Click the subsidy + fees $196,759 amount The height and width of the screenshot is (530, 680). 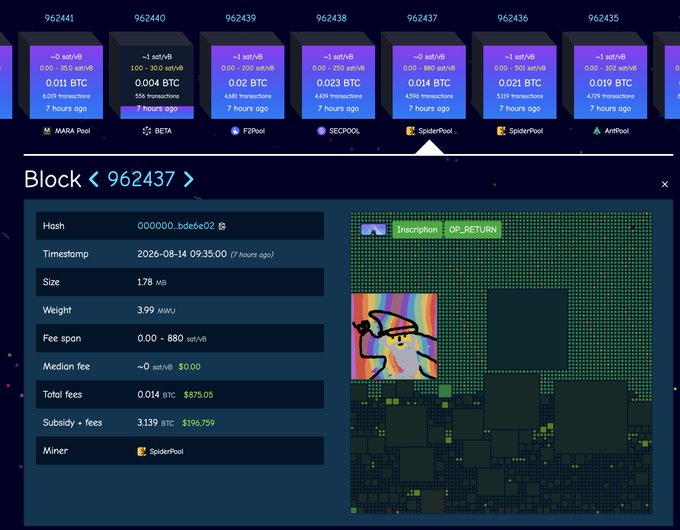[x=198, y=423]
